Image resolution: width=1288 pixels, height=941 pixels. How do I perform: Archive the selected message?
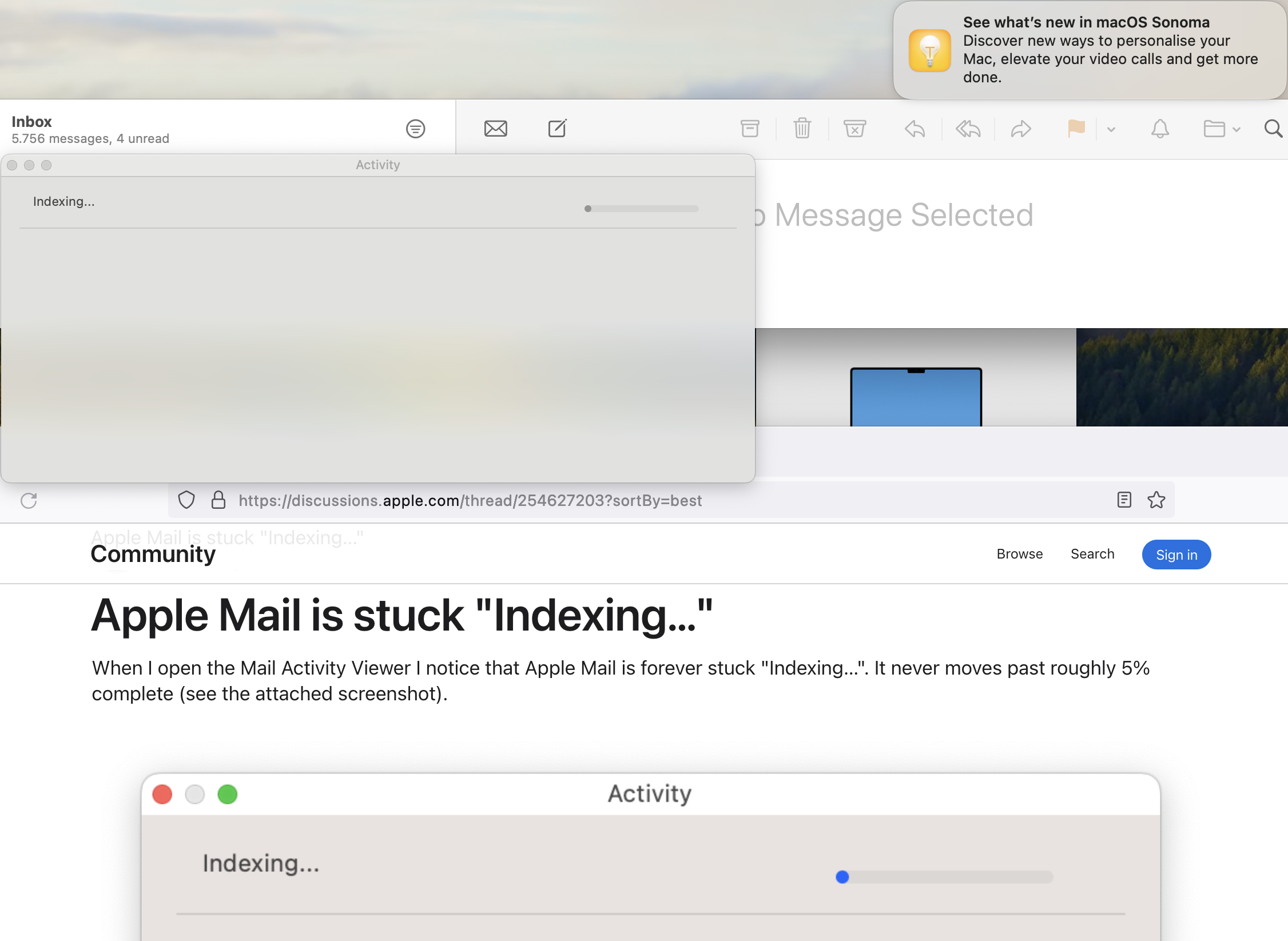tap(749, 129)
